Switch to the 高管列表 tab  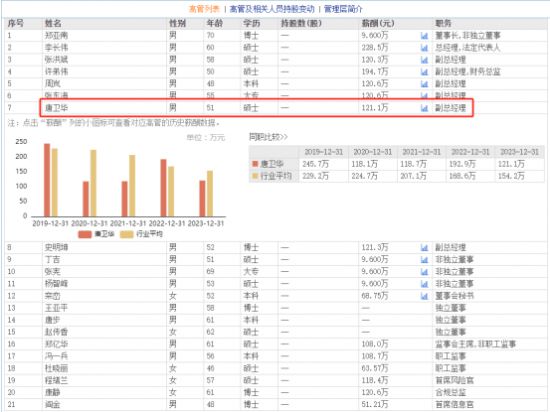point(204,9)
